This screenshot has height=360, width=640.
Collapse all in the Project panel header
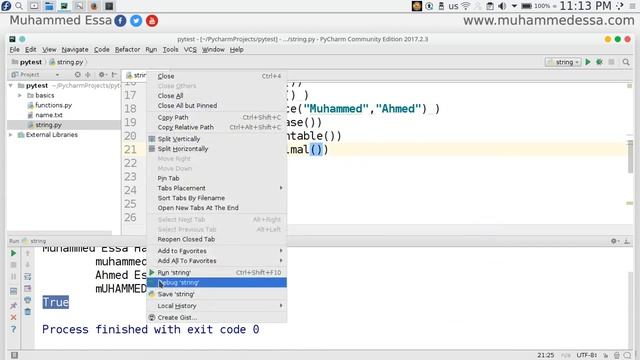tap(87, 75)
